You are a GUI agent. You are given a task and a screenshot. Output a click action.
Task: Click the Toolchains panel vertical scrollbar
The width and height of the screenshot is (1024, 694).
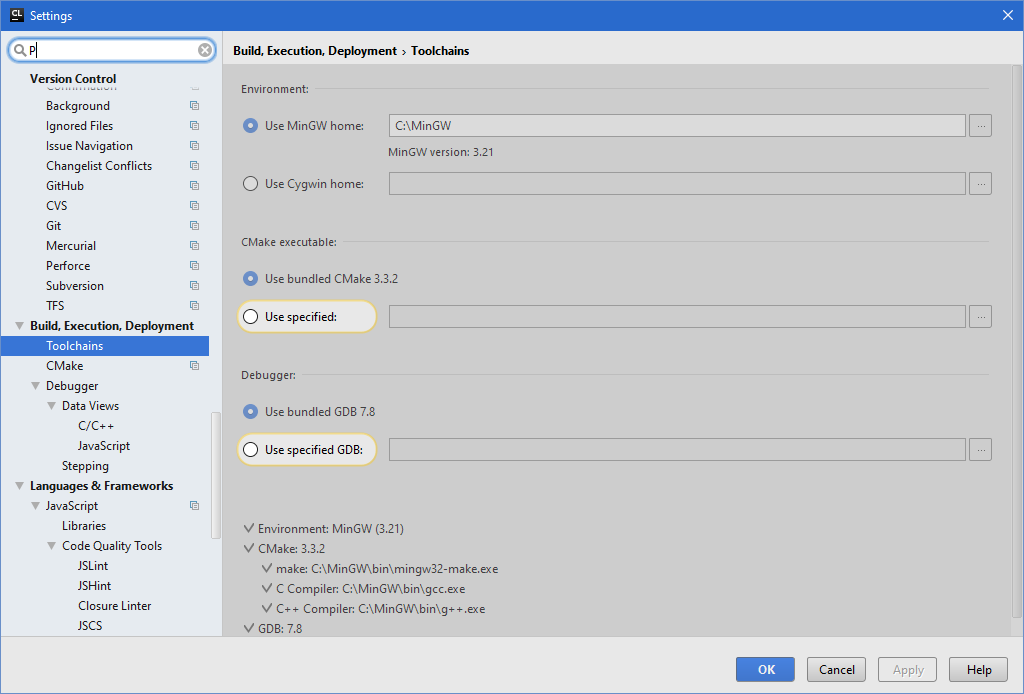(x=1016, y=341)
